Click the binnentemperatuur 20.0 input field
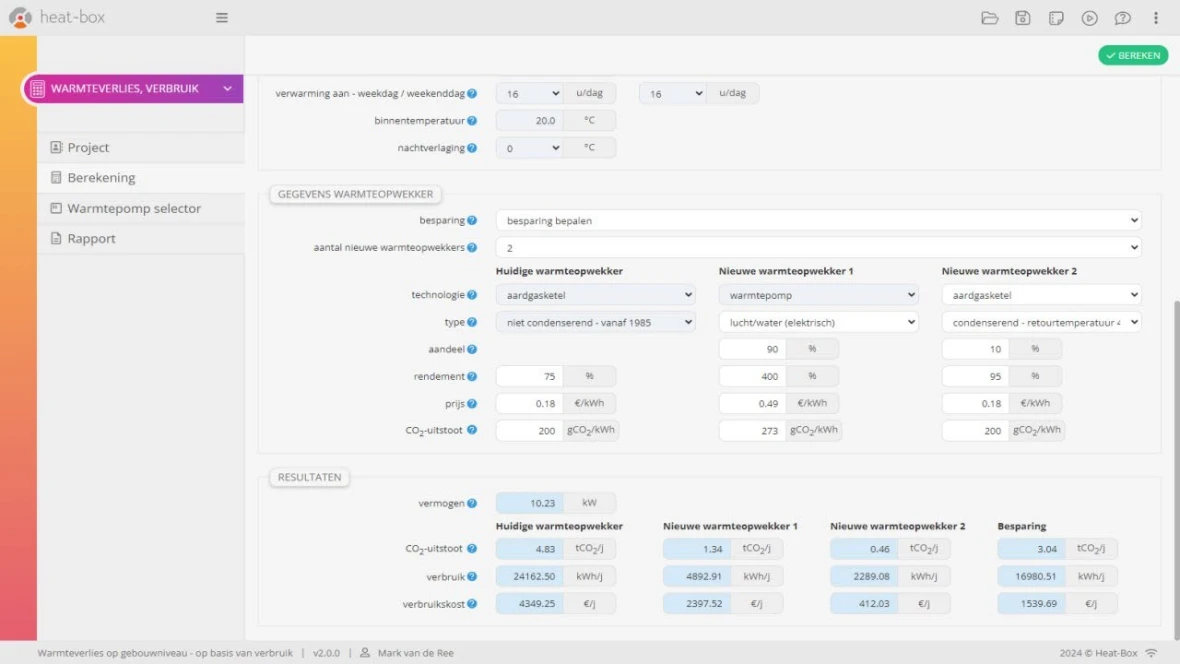This screenshot has width=1180, height=664. coord(529,120)
